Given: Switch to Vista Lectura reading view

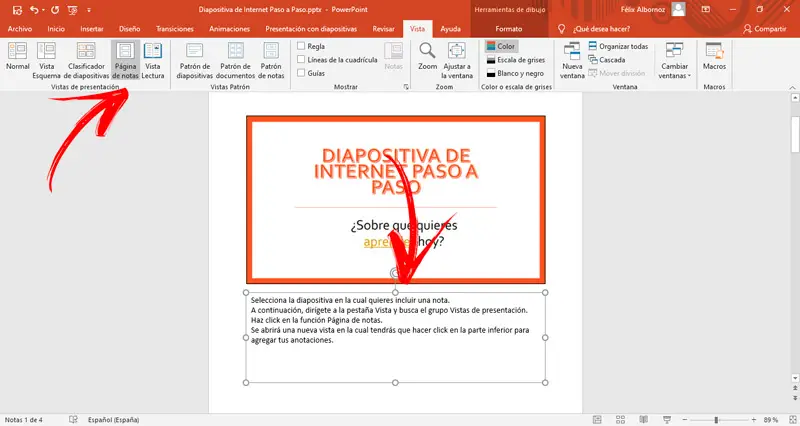Looking at the screenshot, I should tap(153, 60).
